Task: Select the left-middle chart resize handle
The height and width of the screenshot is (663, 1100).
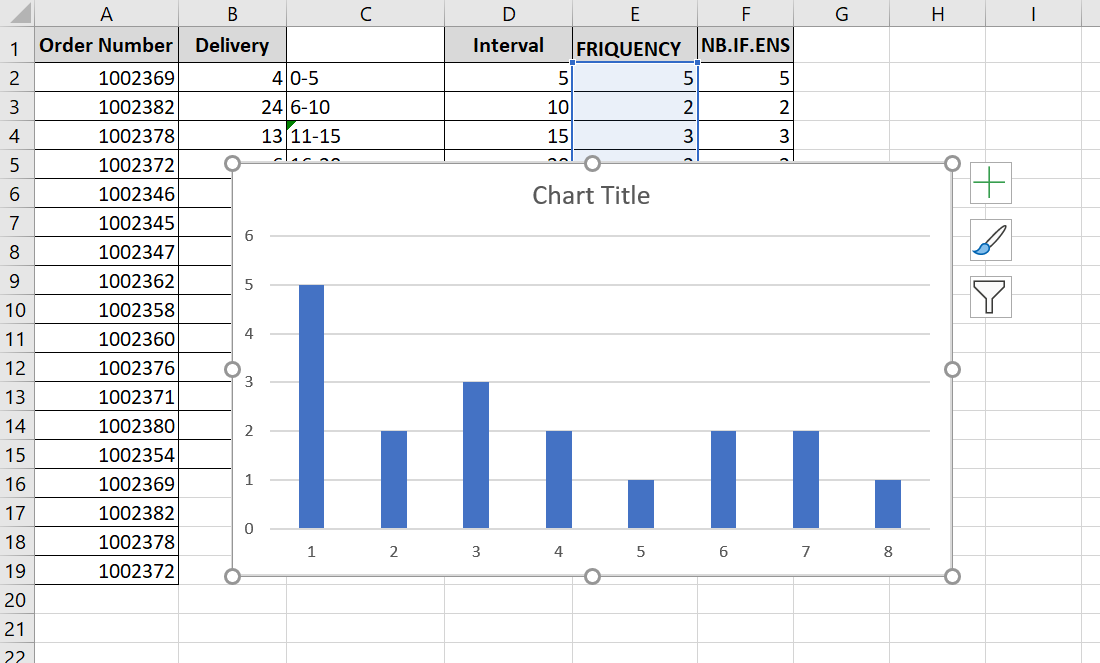Action: click(232, 370)
